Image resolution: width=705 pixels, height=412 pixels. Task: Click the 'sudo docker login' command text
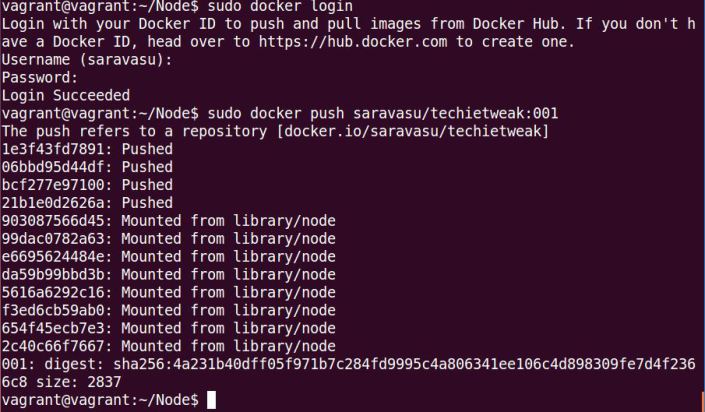point(280,6)
